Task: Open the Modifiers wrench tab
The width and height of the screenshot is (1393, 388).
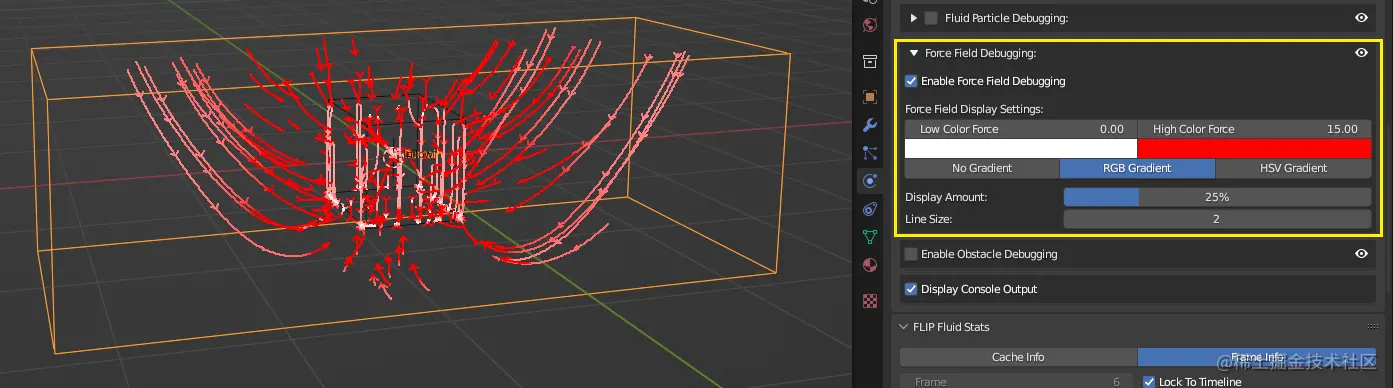Action: (869, 125)
